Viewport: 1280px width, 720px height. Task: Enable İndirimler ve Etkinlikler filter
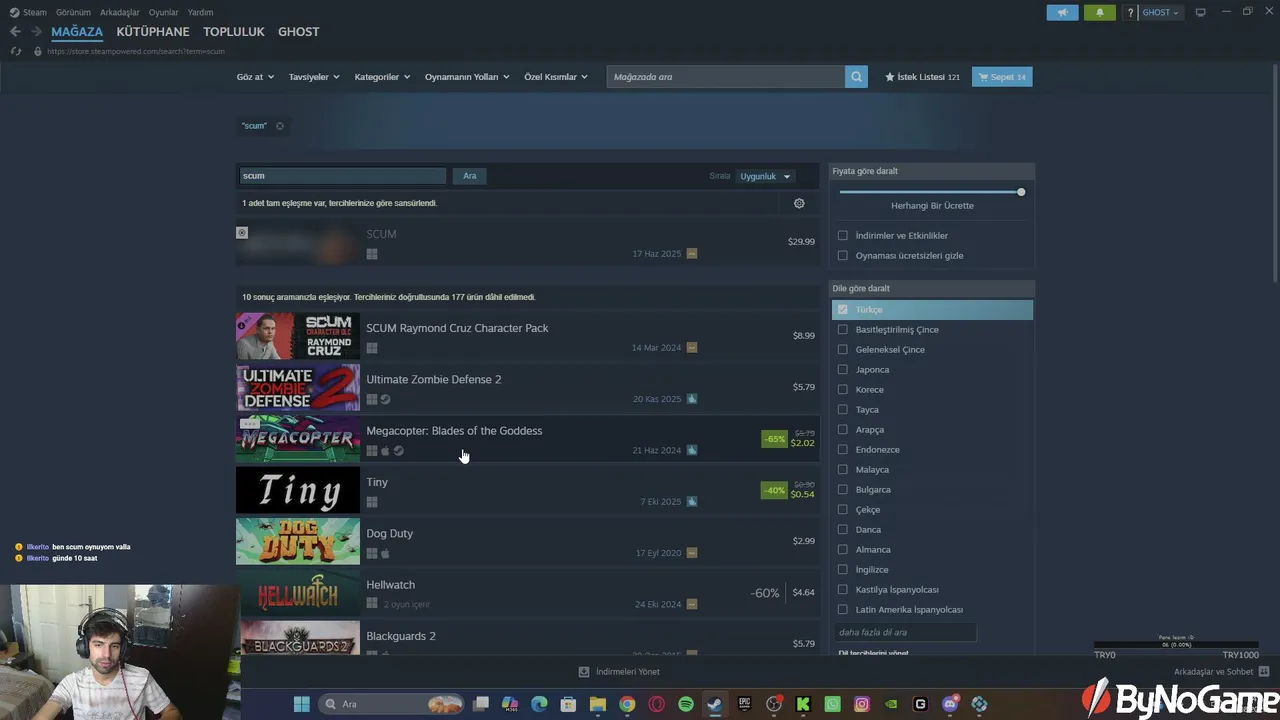pos(843,236)
